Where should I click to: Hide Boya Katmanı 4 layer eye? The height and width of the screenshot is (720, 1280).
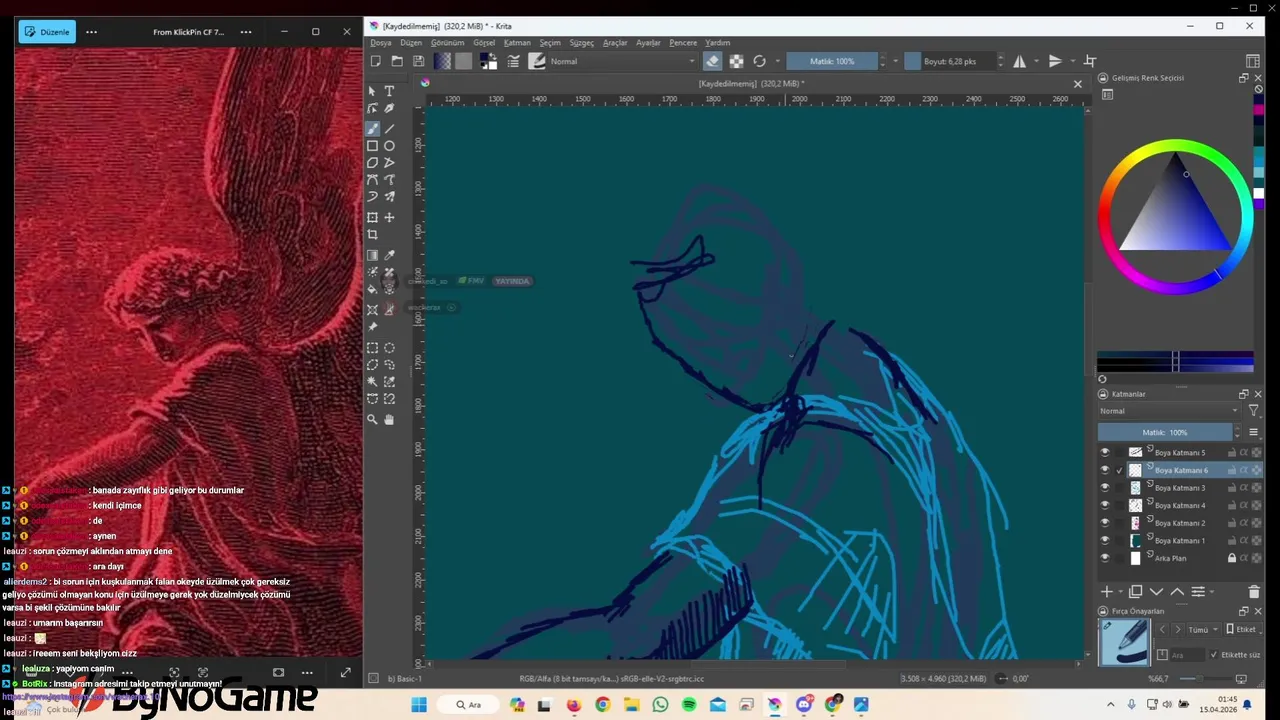click(x=1105, y=505)
